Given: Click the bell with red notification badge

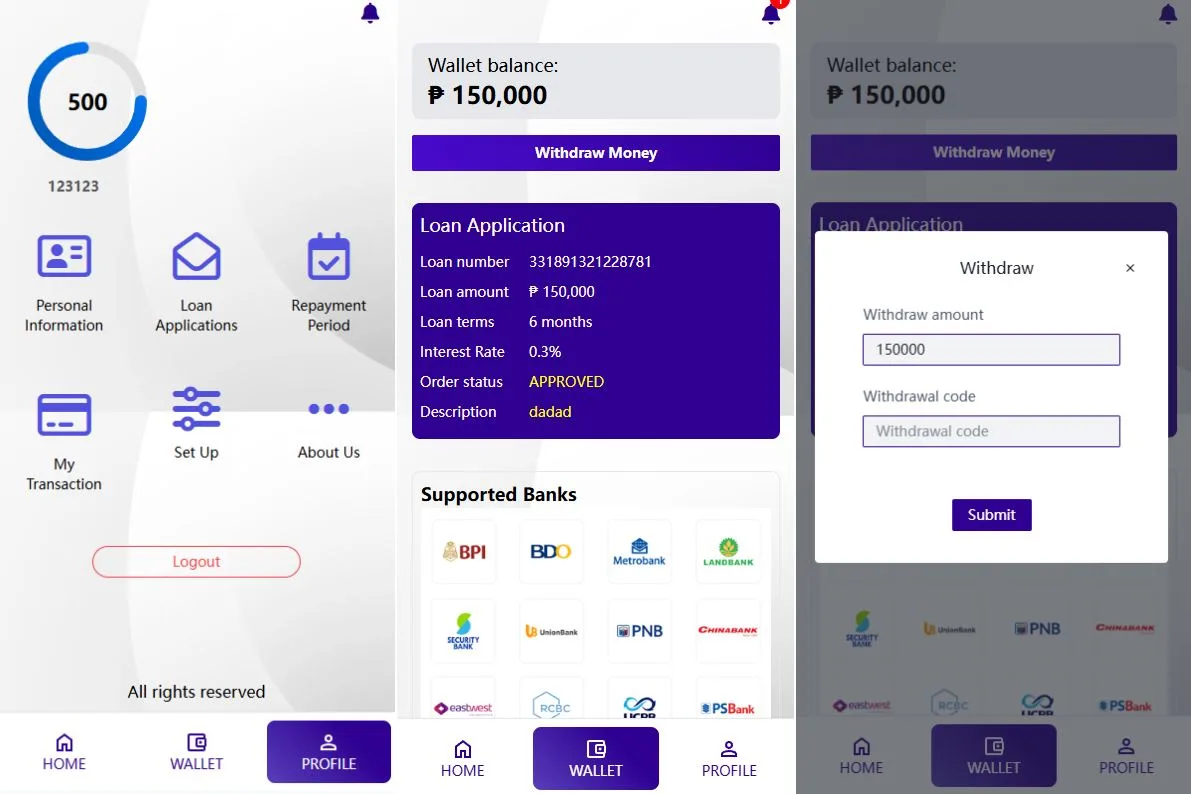Looking at the screenshot, I should pos(771,13).
